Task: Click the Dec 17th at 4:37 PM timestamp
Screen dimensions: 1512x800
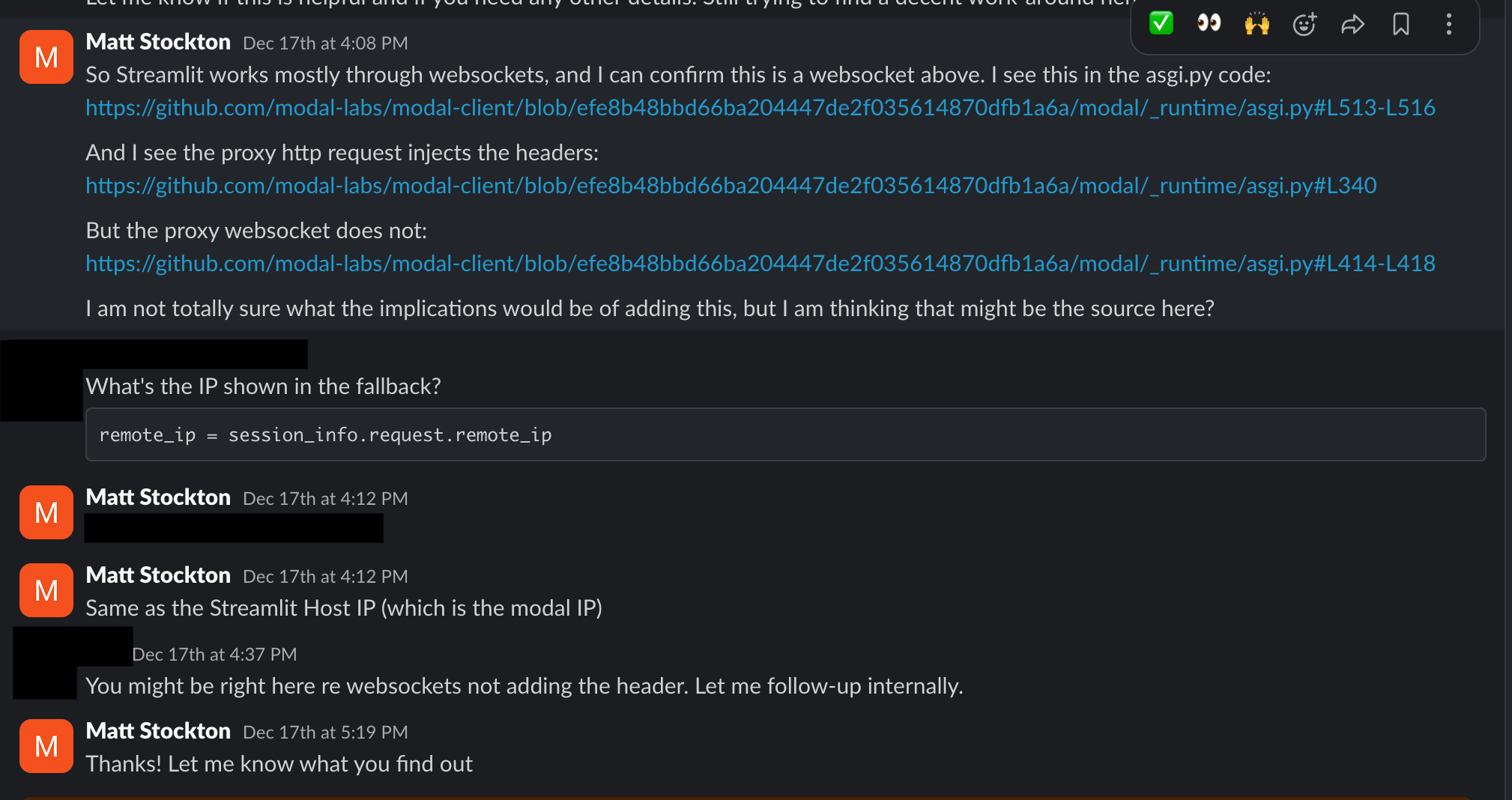Action: point(214,655)
